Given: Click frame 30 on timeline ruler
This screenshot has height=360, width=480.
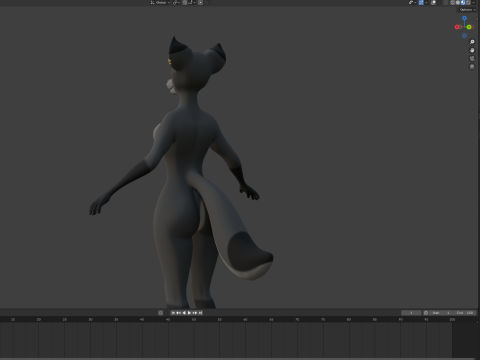Looking at the screenshot, I should click(90, 319).
